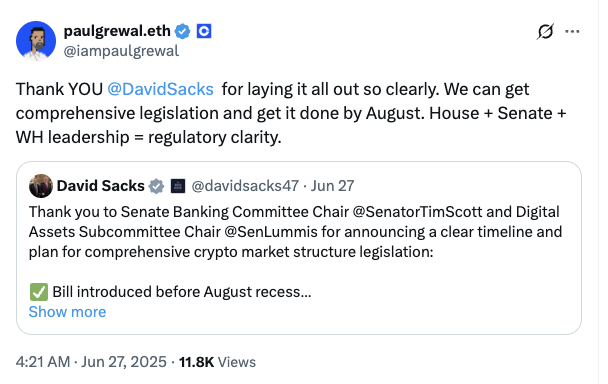This screenshot has width=608, height=384.
Task: Click the Coinbase affiliation badge icon
Action: point(204,31)
